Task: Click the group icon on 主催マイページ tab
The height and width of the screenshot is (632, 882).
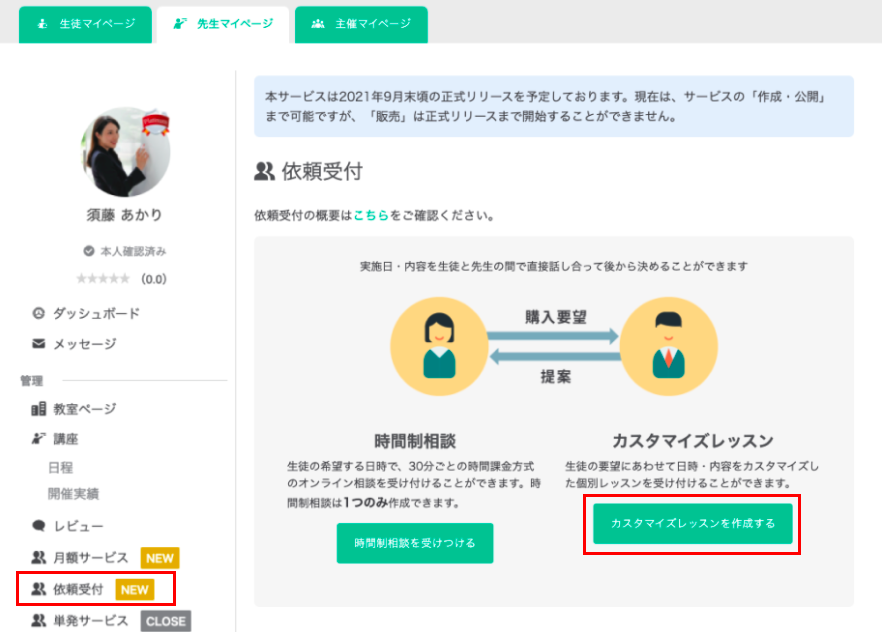Action: pyautogui.click(x=318, y=24)
